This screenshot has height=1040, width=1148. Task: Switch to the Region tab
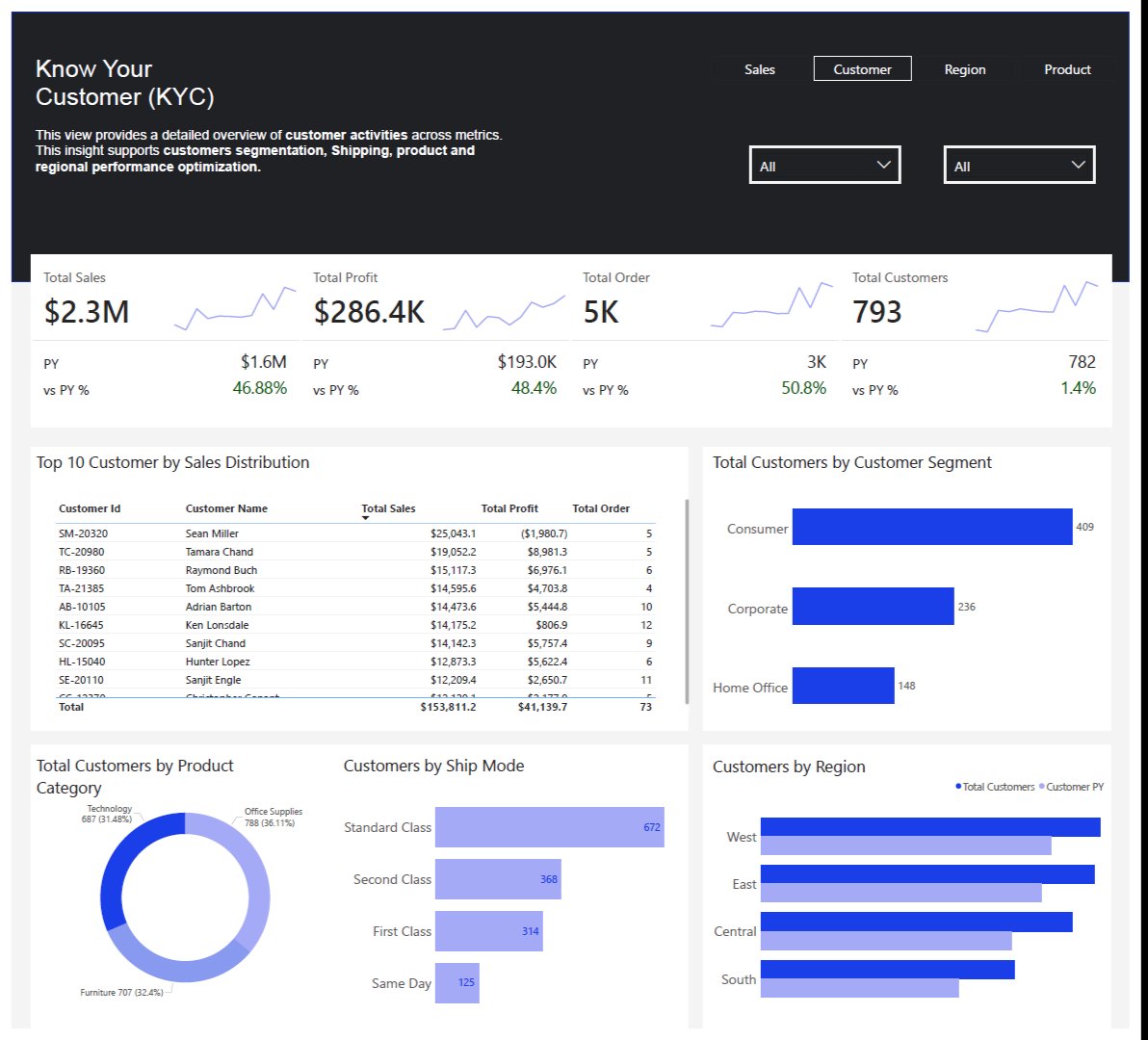[964, 68]
